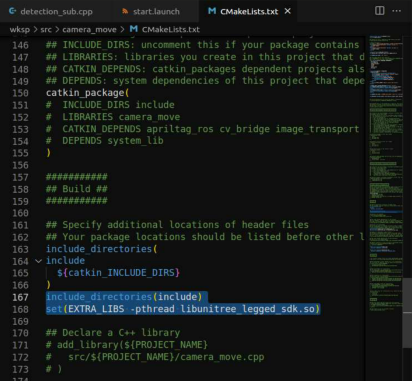Click the CMake icon on CMakeLists.txt tab
This screenshot has height=381, width=412.
tap(212, 11)
